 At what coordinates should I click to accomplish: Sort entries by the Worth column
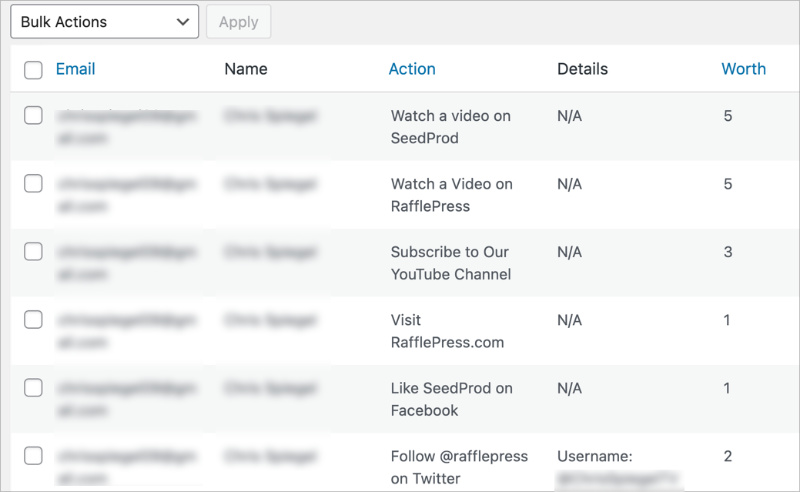[x=743, y=69]
